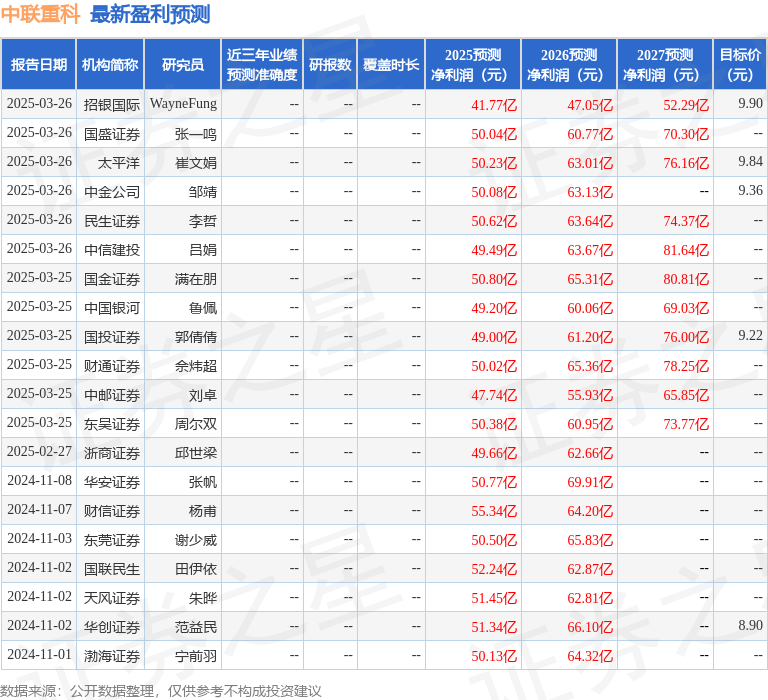
Task: Select institution 国盛证券 cell
Action: (112, 134)
